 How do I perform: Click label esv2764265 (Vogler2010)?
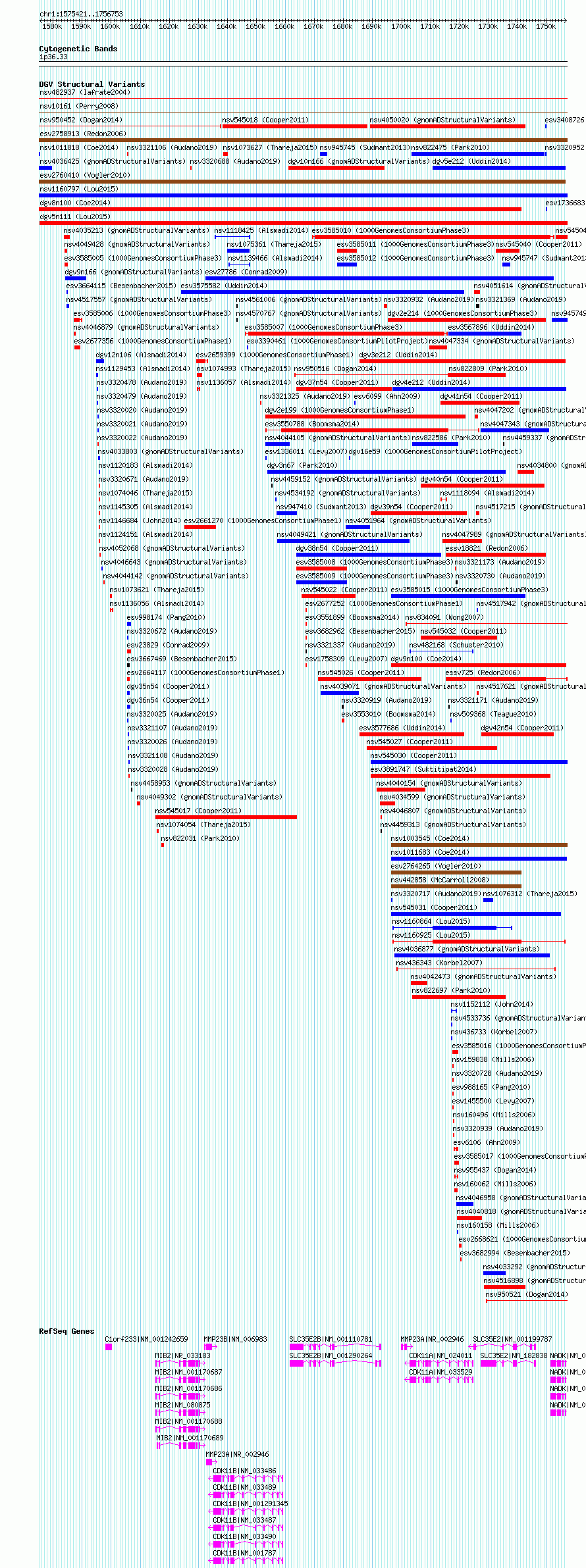(436, 867)
